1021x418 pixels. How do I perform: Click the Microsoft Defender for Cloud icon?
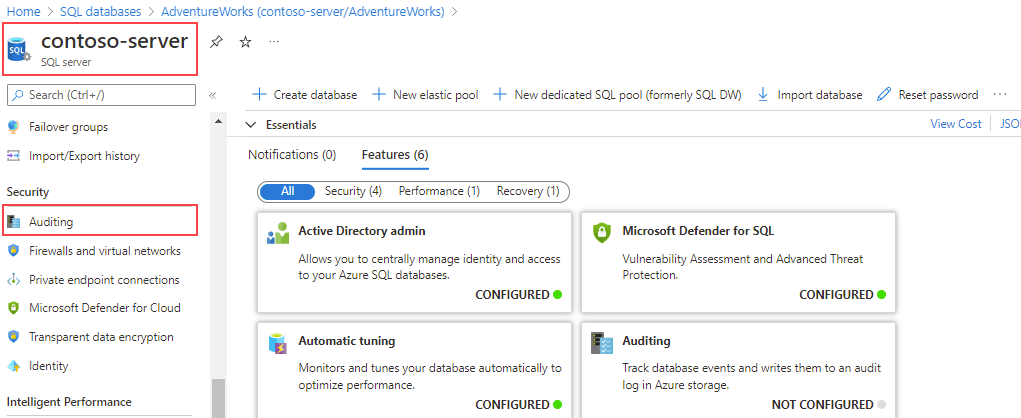(14, 308)
